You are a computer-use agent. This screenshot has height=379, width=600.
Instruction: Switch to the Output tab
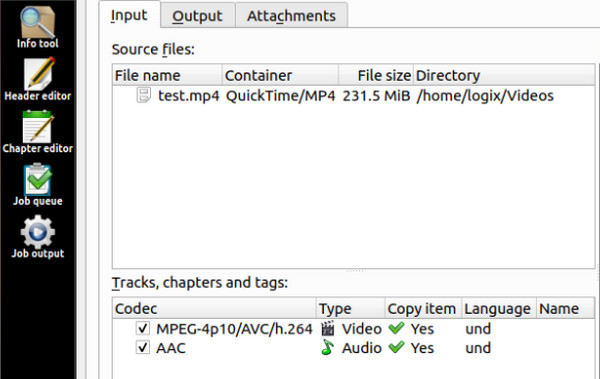[x=197, y=16]
